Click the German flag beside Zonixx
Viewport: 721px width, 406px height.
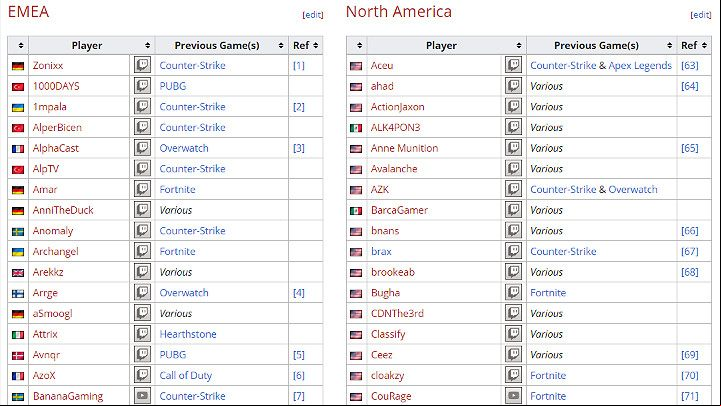(x=18, y=66)
